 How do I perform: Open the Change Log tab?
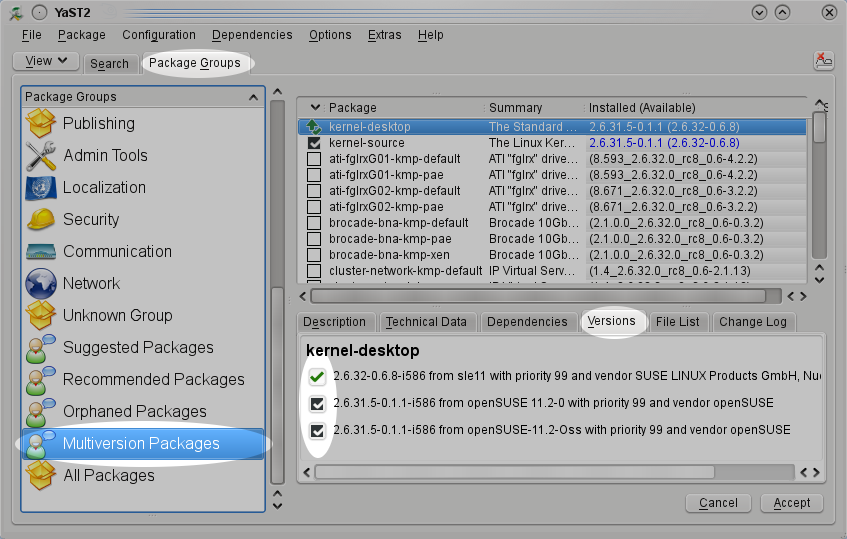click(x=753, y=322)
